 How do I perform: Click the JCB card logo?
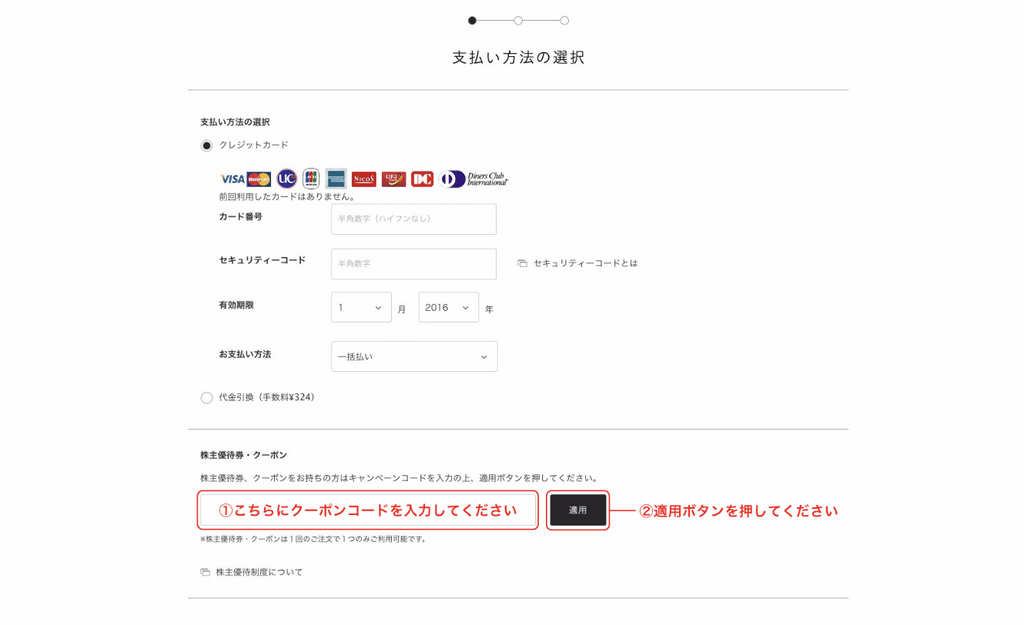click(x=311, y=178)
